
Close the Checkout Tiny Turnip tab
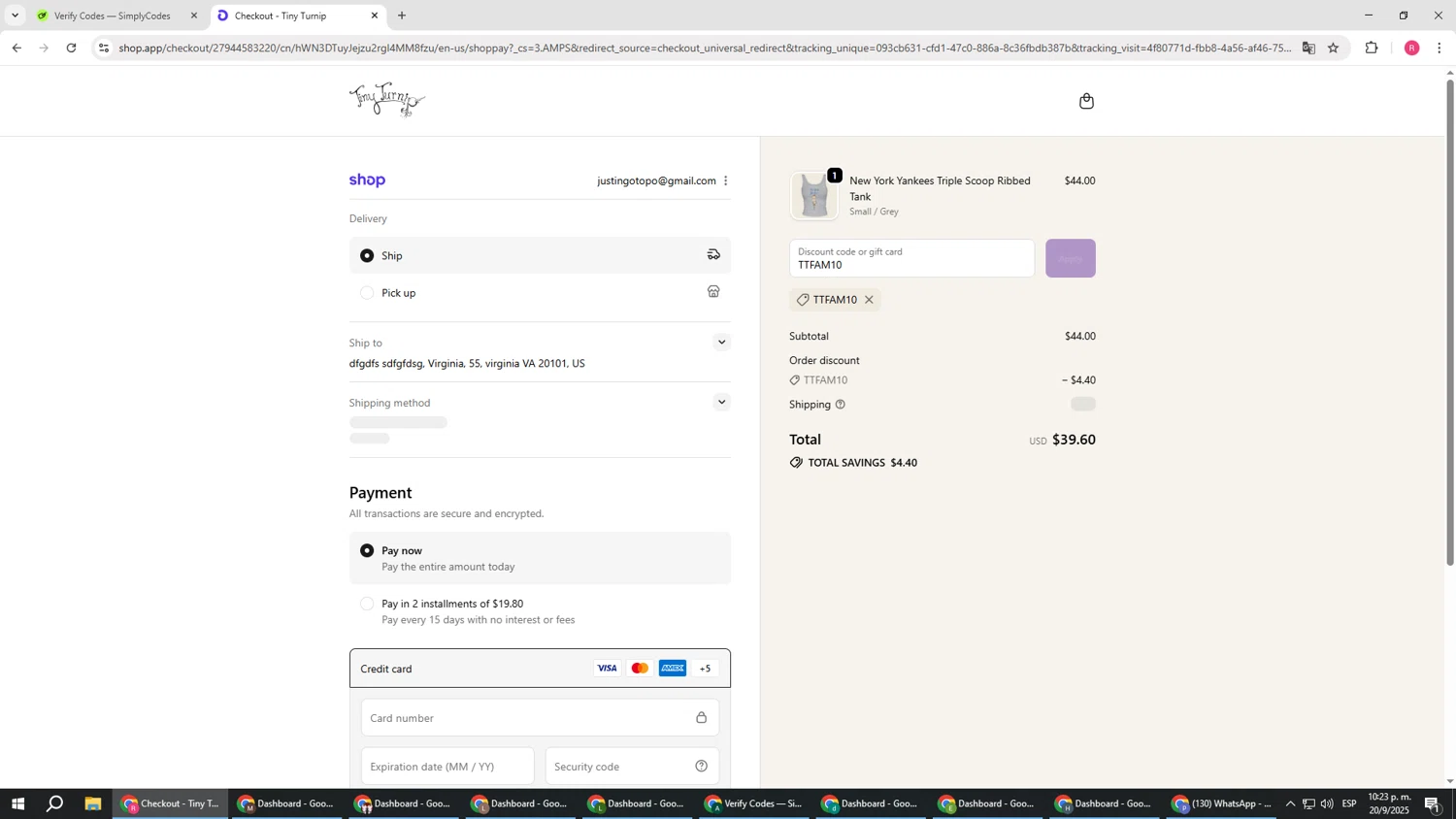click(x=375, y=16)
